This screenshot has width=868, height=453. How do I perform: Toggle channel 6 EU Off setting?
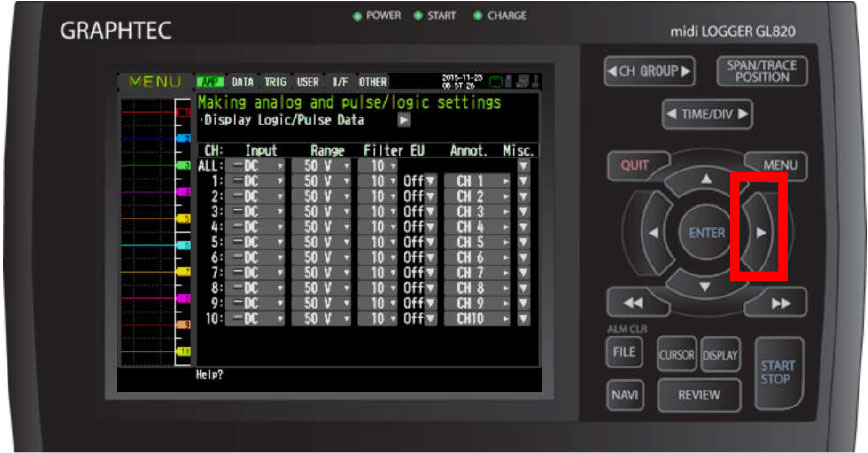[x=420, y=257]
